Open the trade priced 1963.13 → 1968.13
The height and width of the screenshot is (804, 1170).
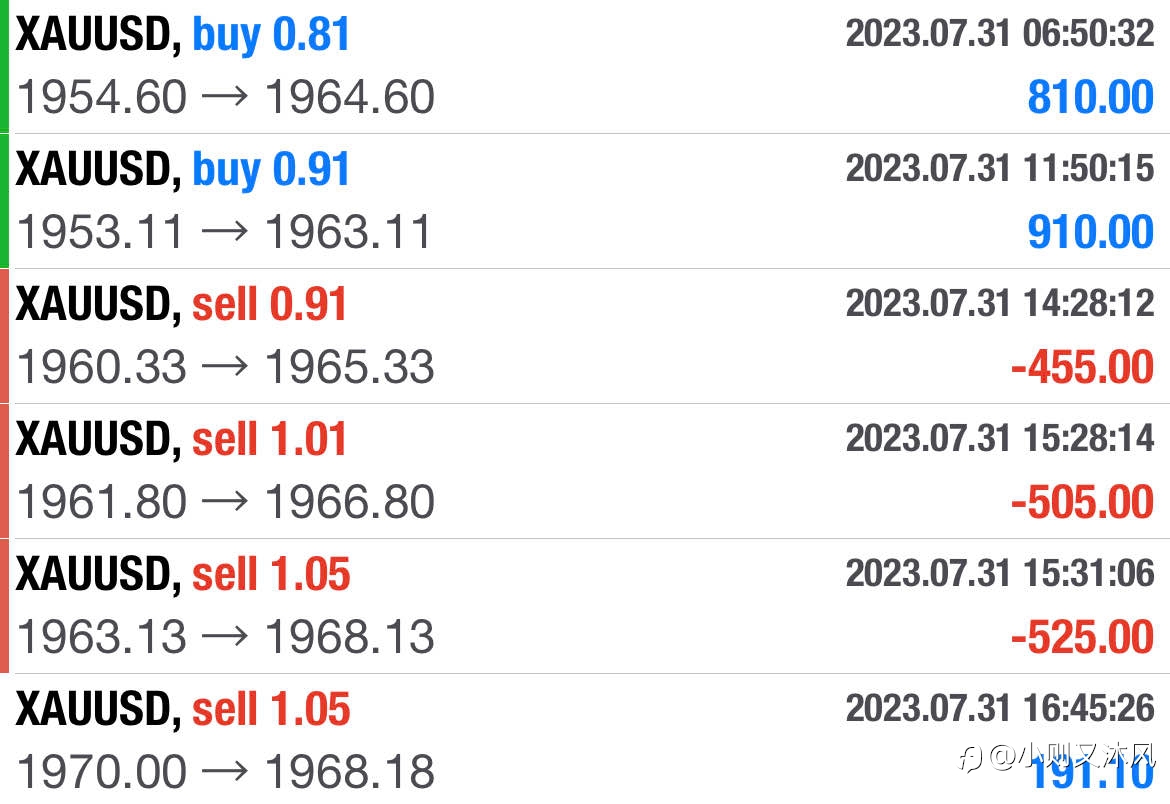[585, 606]
